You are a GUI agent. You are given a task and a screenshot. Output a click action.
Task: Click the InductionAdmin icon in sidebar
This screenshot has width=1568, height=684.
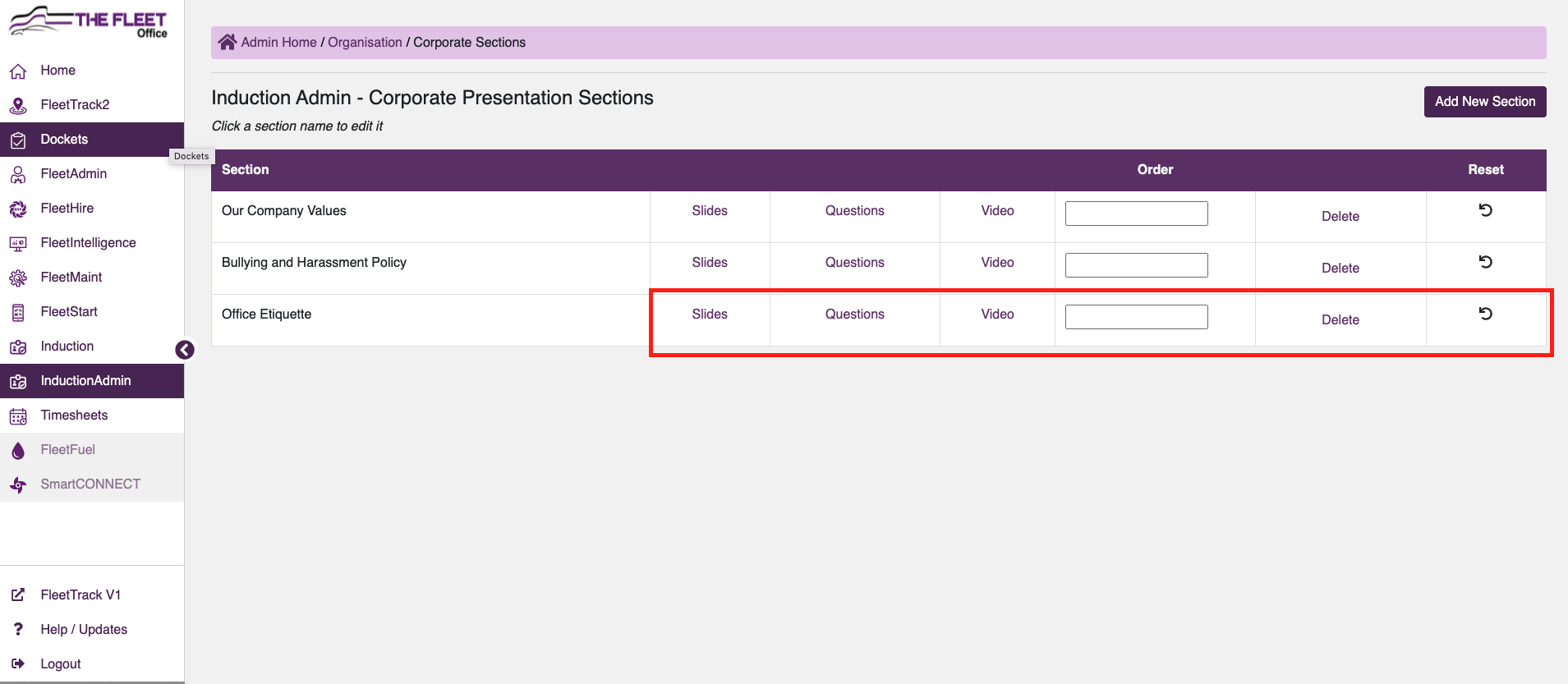[x=18, y=382]
